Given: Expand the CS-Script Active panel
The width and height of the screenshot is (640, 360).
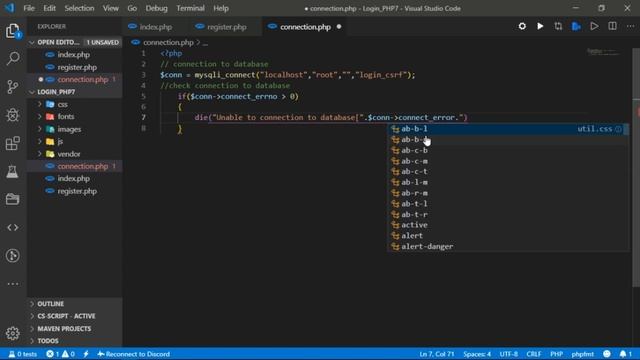Looking at the screenshot, I should point(74,316).
